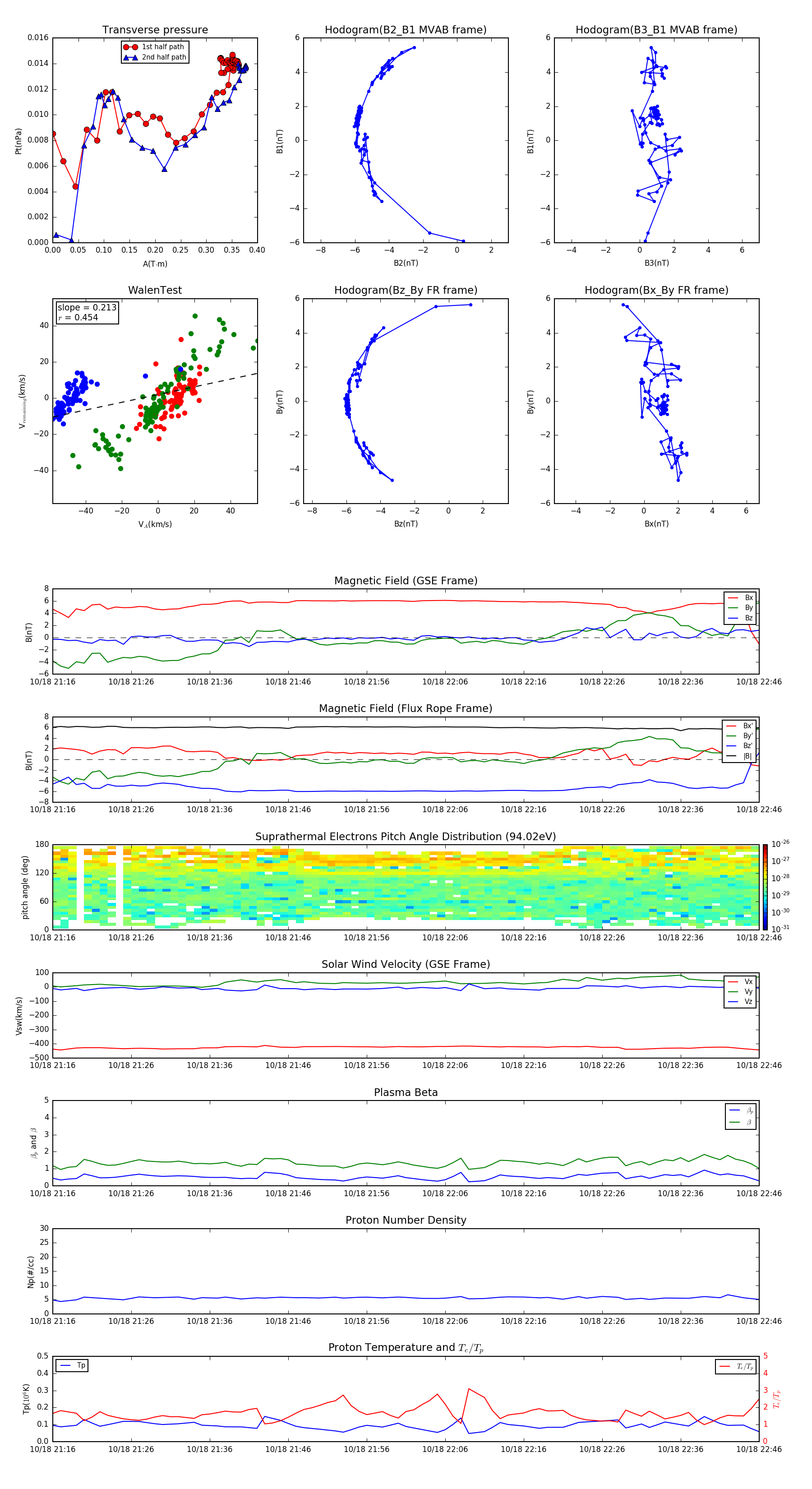
Task: Click the "Bx" legend entry in GSE panel
Action: point(741,598)
